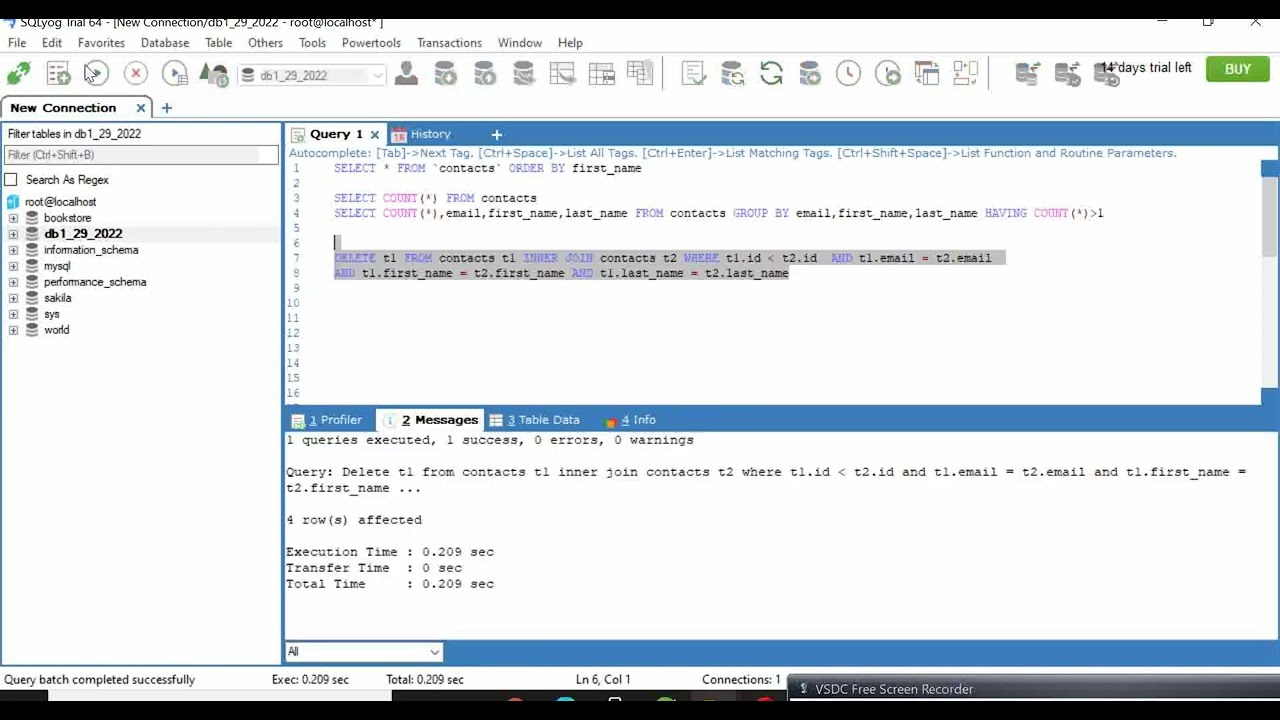
Task: Click the import database icon with down arrow
Action: pyautogui.click(x=445, y=74)
